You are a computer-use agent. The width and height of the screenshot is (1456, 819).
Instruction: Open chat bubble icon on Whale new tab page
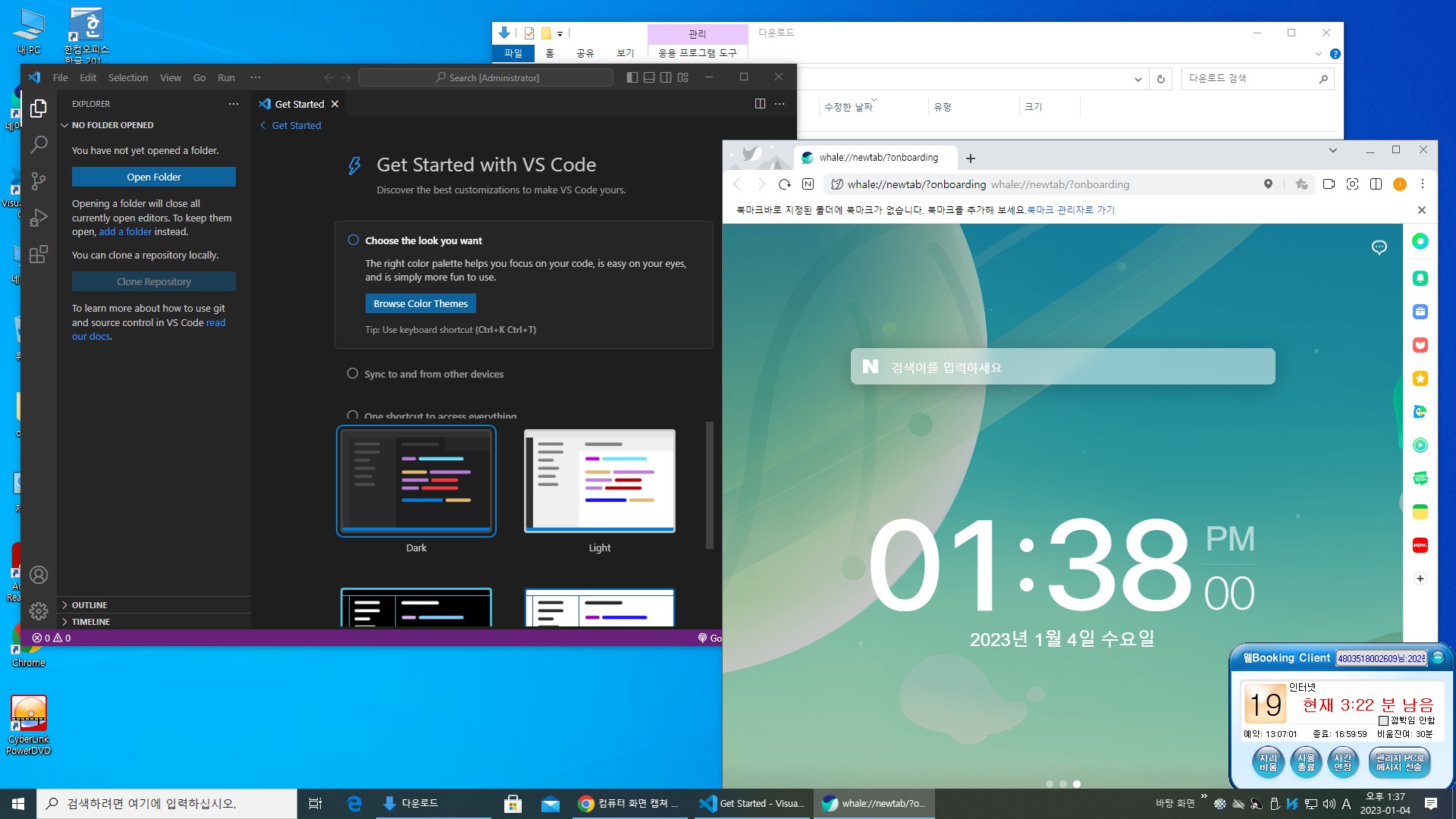click(1379, 247)
